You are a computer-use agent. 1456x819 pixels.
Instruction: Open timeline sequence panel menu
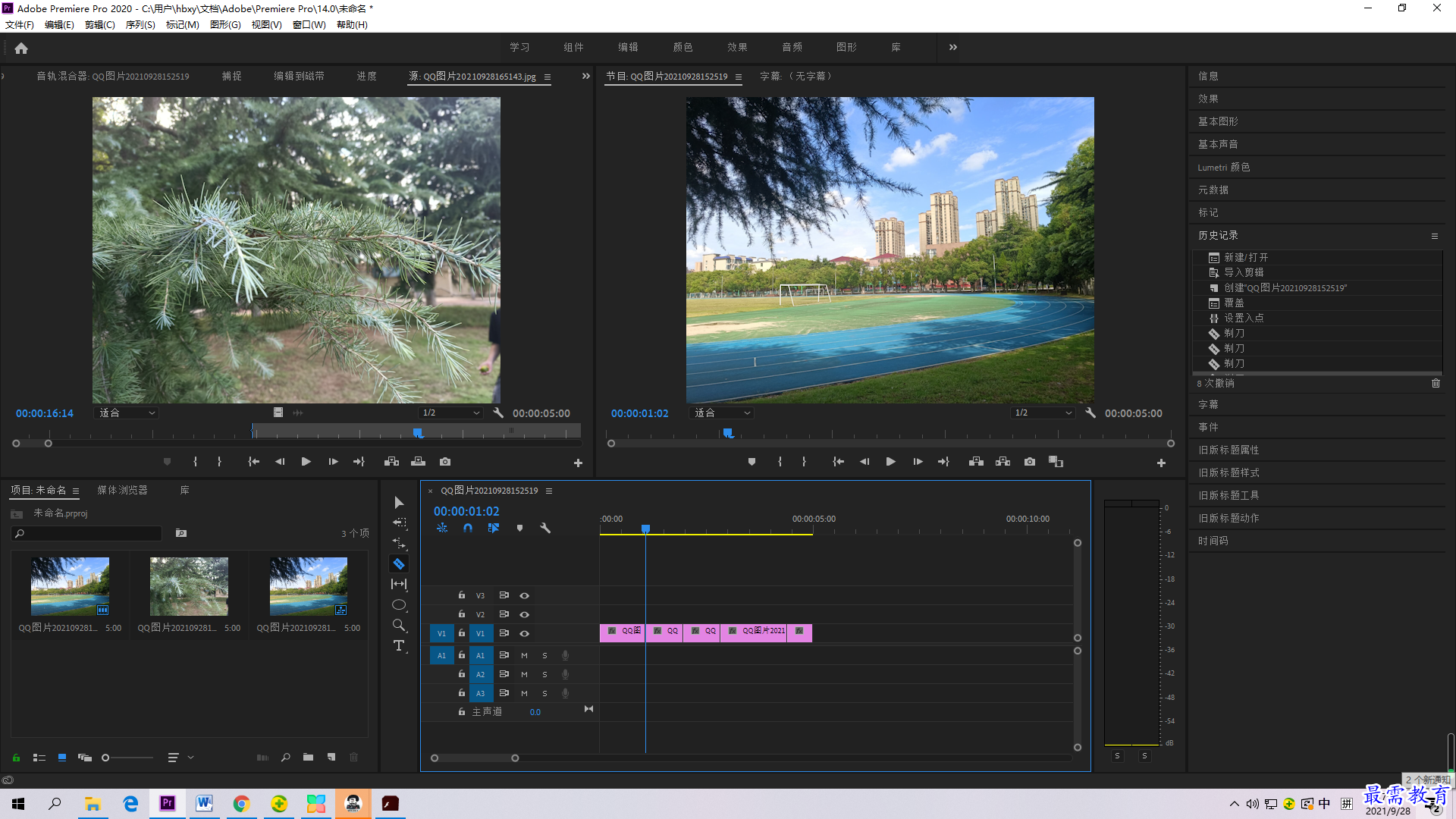point(549,491)
